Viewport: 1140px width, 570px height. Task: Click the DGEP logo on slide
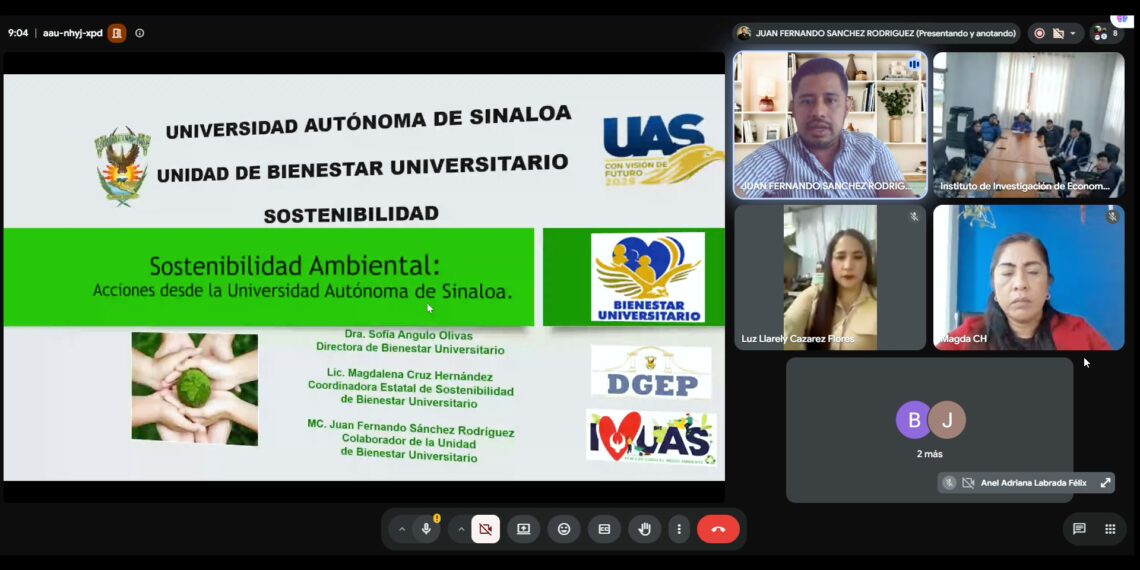coord(651,372)
